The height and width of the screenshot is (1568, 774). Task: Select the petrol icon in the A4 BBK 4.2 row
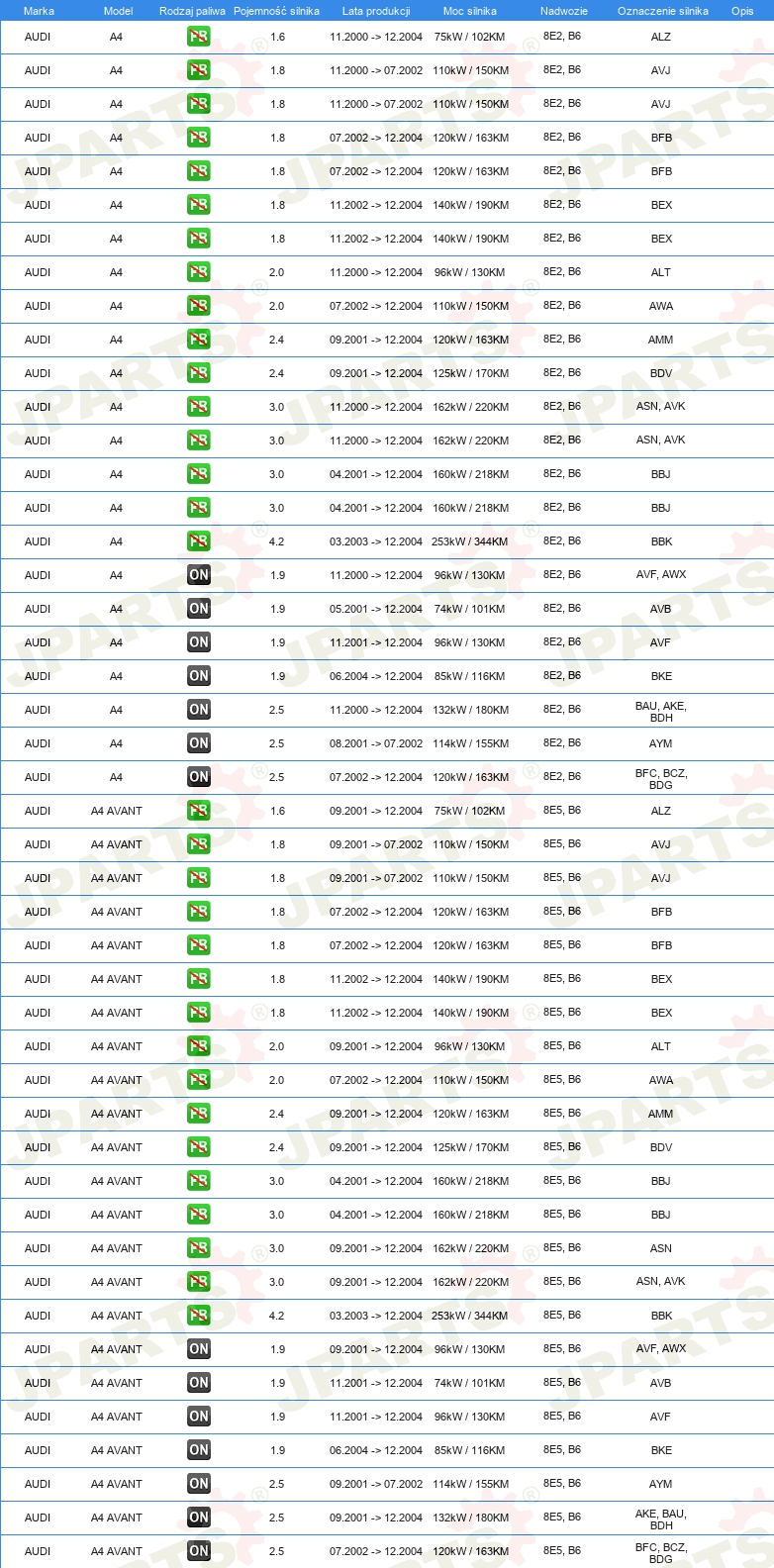click(199, 541)
